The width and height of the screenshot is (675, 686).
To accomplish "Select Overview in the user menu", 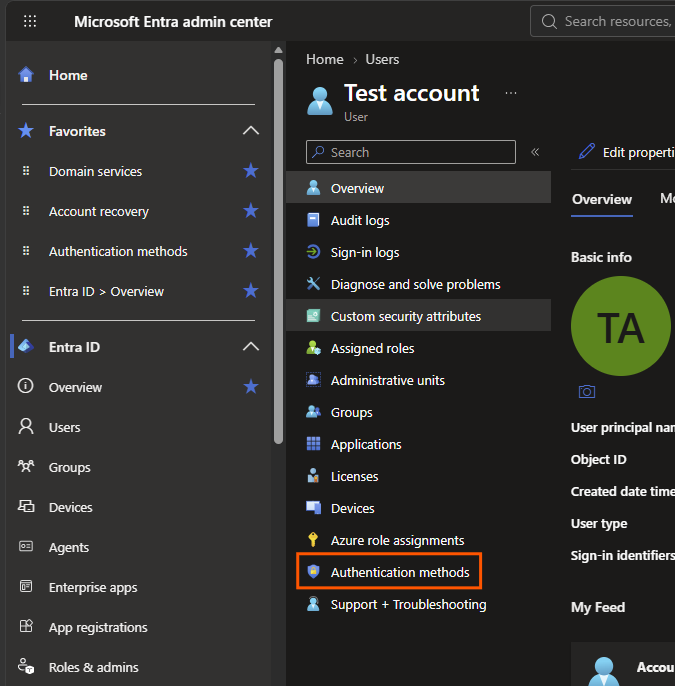I will click(418, 188).
